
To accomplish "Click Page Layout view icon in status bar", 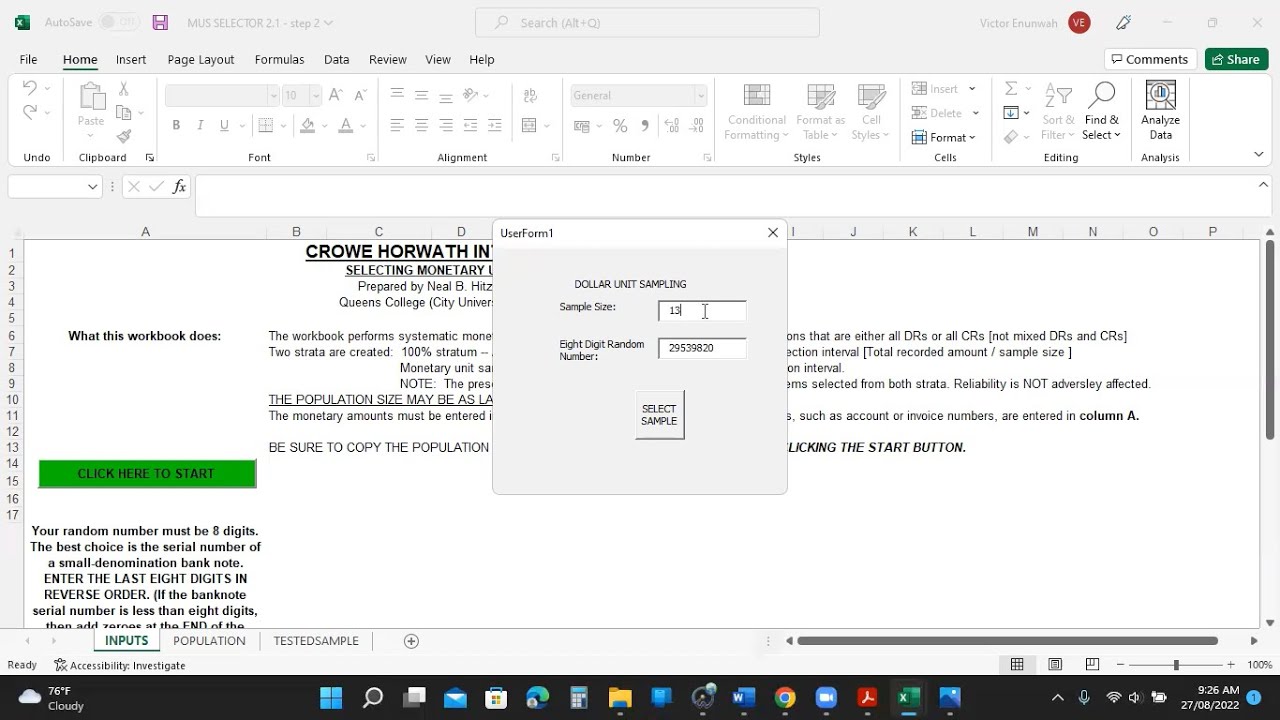I will pyautogui.click(x=1055, y=665).
